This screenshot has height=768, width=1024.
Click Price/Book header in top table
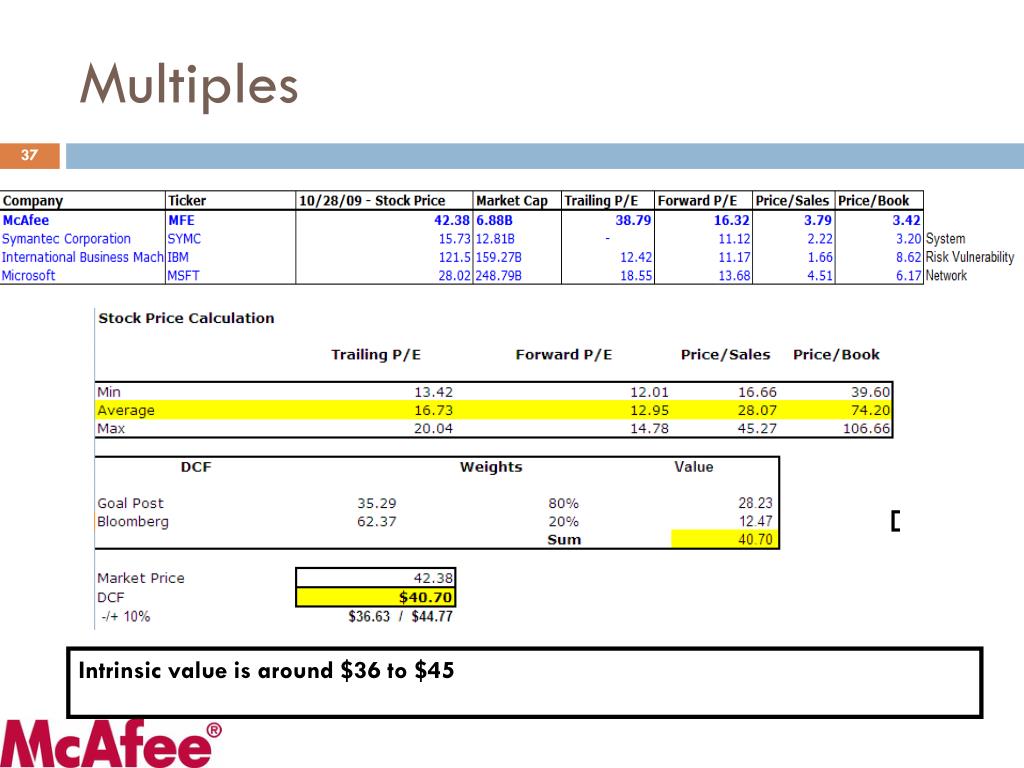pos(873,200)
